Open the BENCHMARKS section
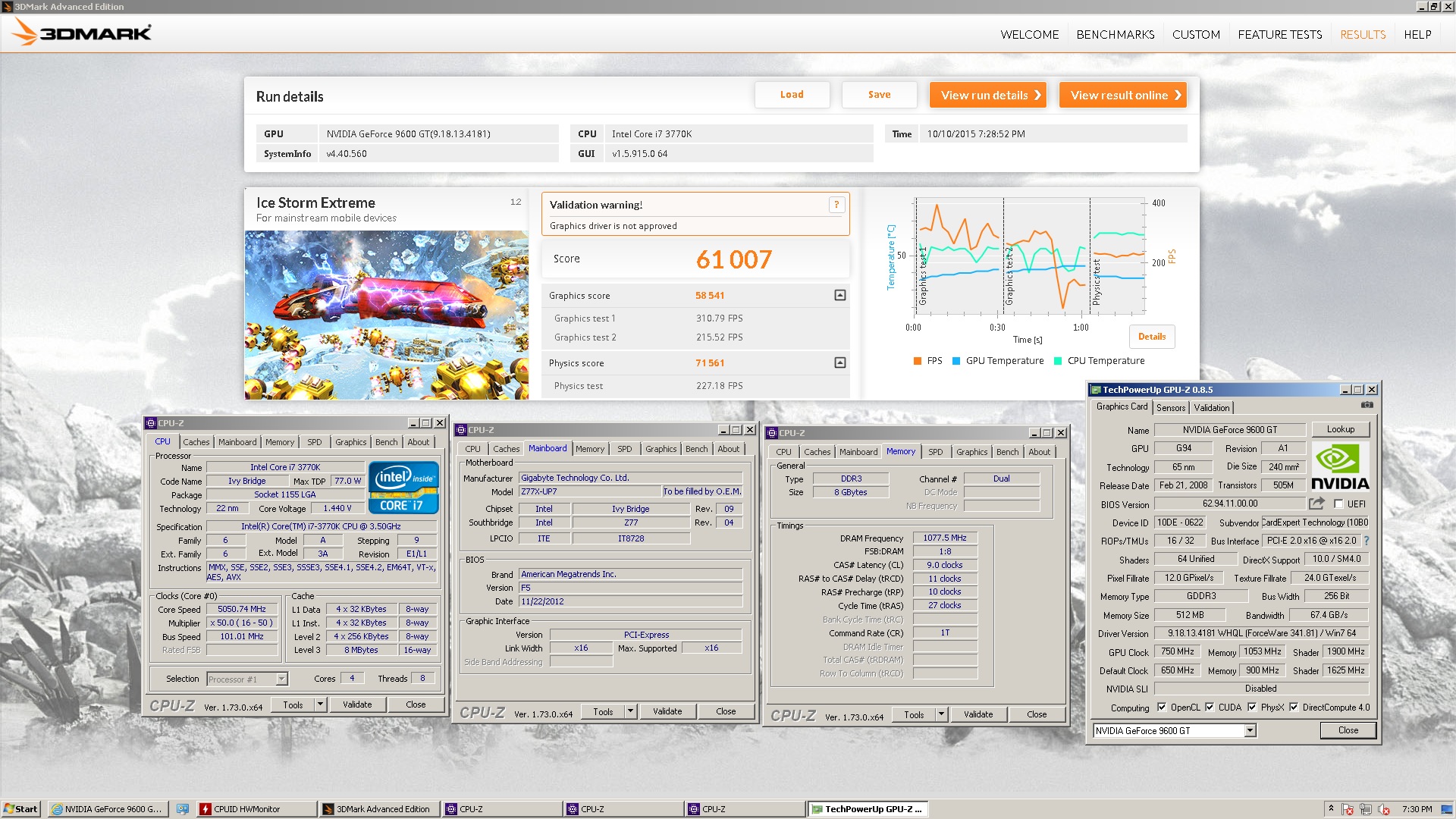This screenshot has height=819, width=1456. click(x=1116, y=35)
